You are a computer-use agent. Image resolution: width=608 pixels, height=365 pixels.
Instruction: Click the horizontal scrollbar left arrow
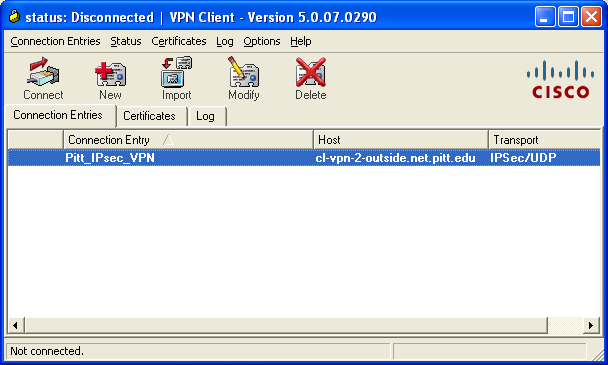click(16, 325)
